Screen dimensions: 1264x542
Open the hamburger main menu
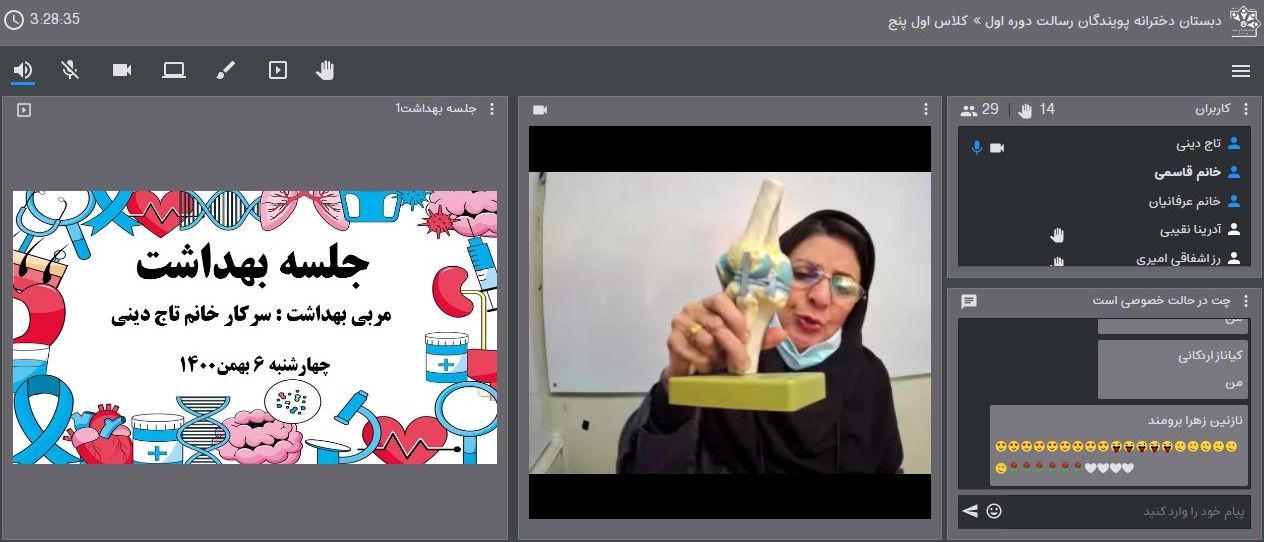[1241, 71]
